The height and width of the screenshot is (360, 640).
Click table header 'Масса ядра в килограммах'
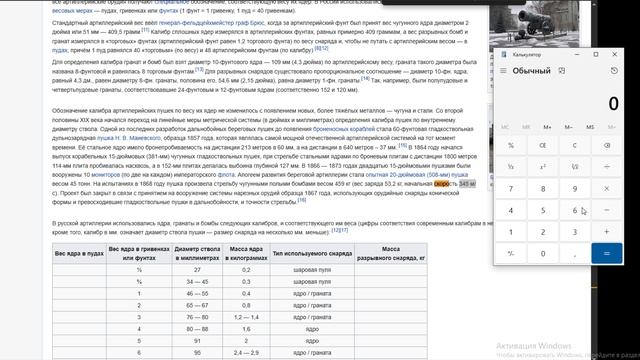(246, 253)
